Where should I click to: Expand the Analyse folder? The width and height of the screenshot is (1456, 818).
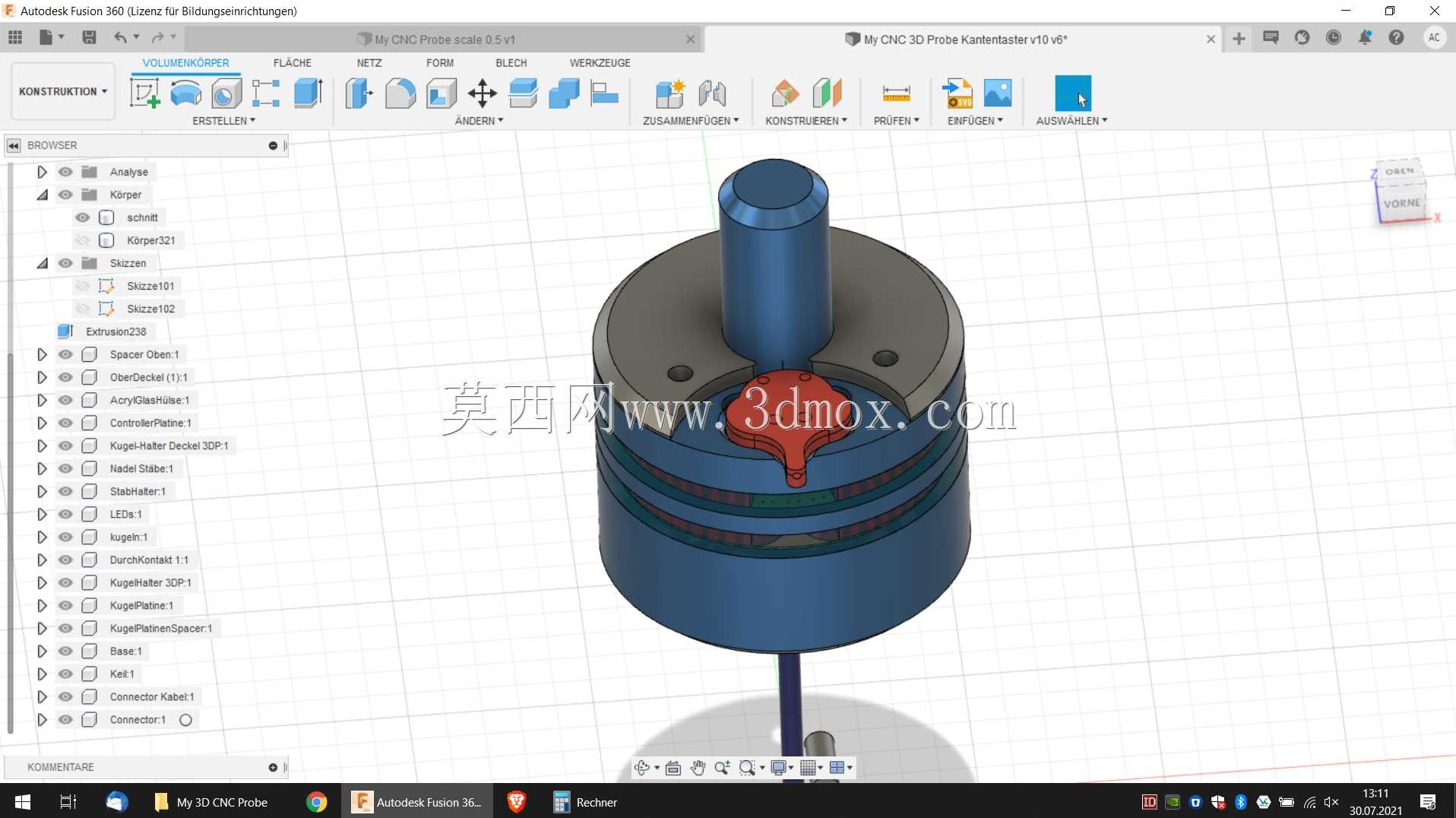(x=42, y=172)
